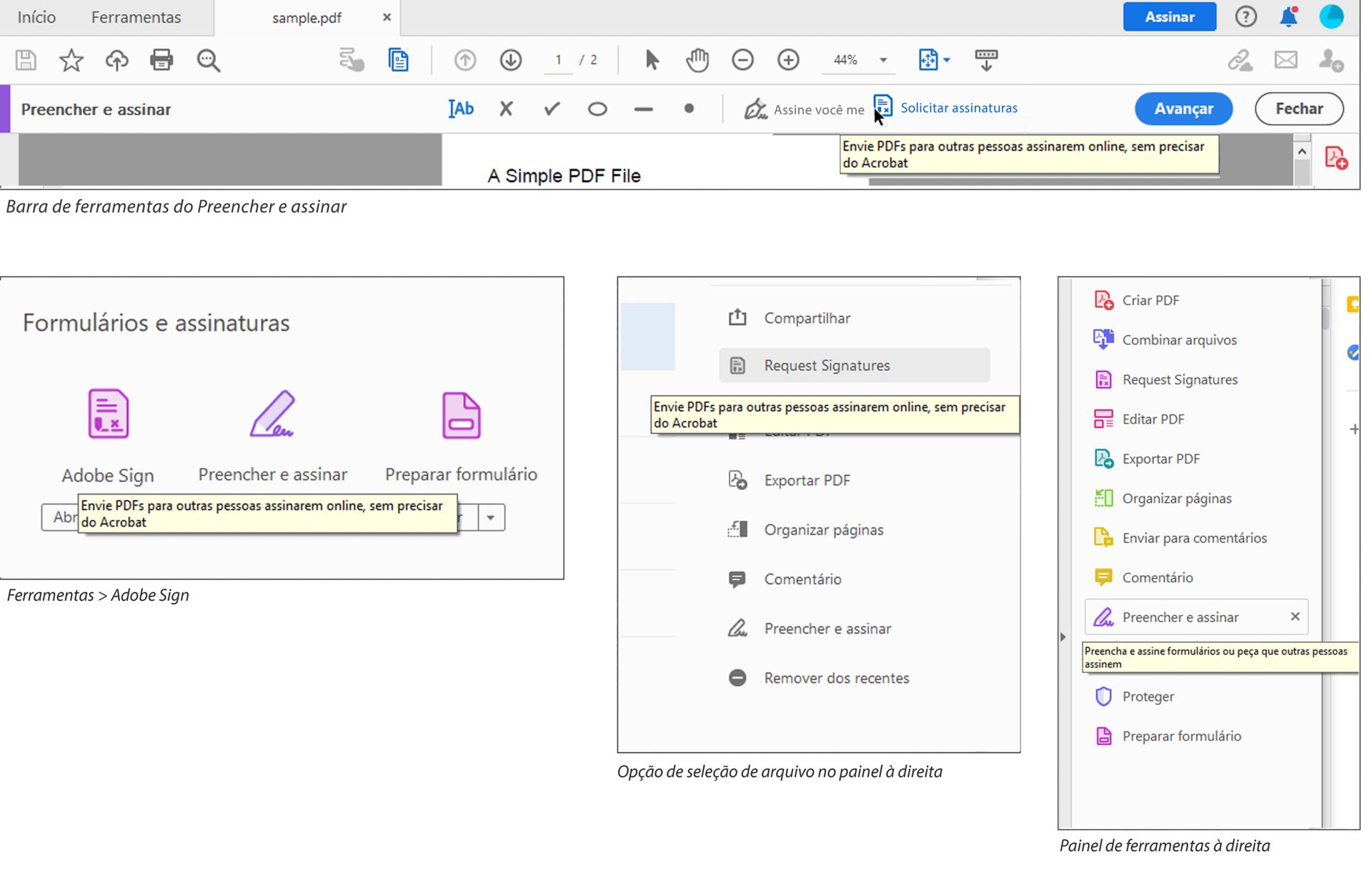
Task: Click the Avançar button
Action: click(1183, 109)
